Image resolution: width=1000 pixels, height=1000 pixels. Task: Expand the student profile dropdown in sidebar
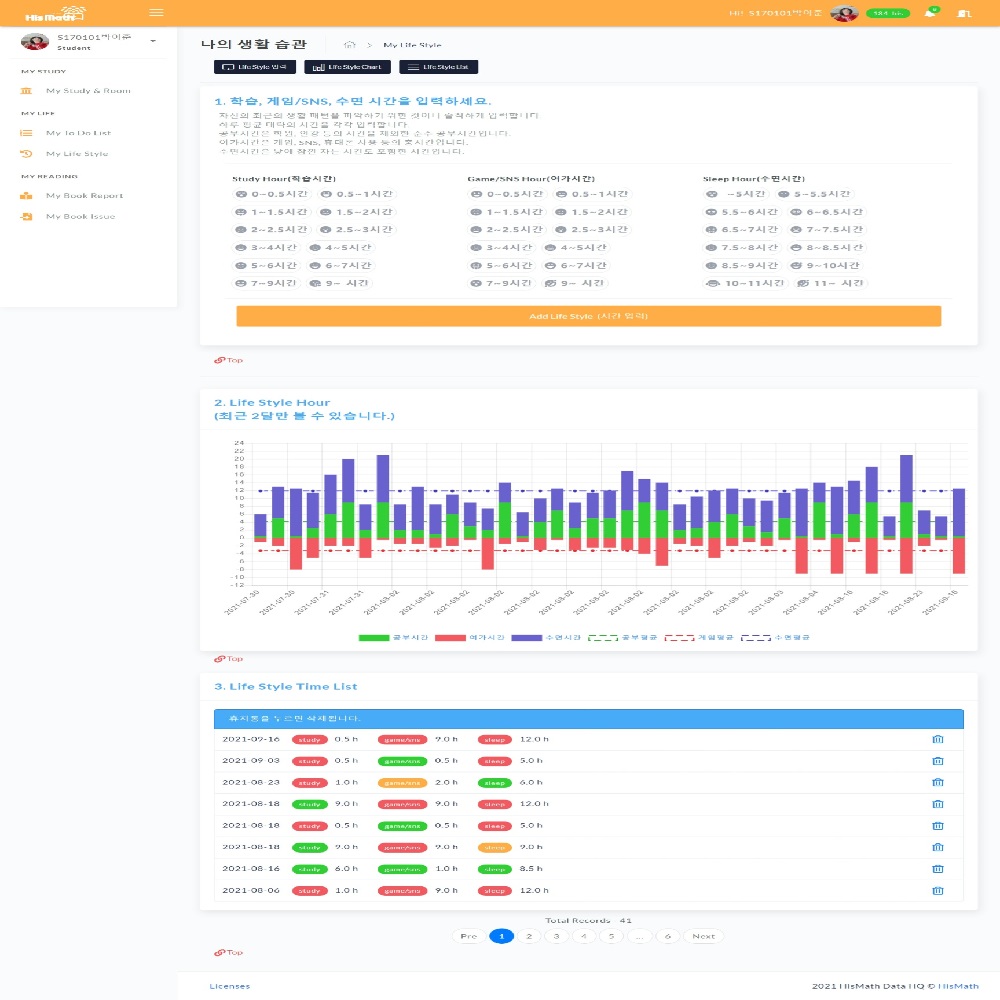pos(153,41)
